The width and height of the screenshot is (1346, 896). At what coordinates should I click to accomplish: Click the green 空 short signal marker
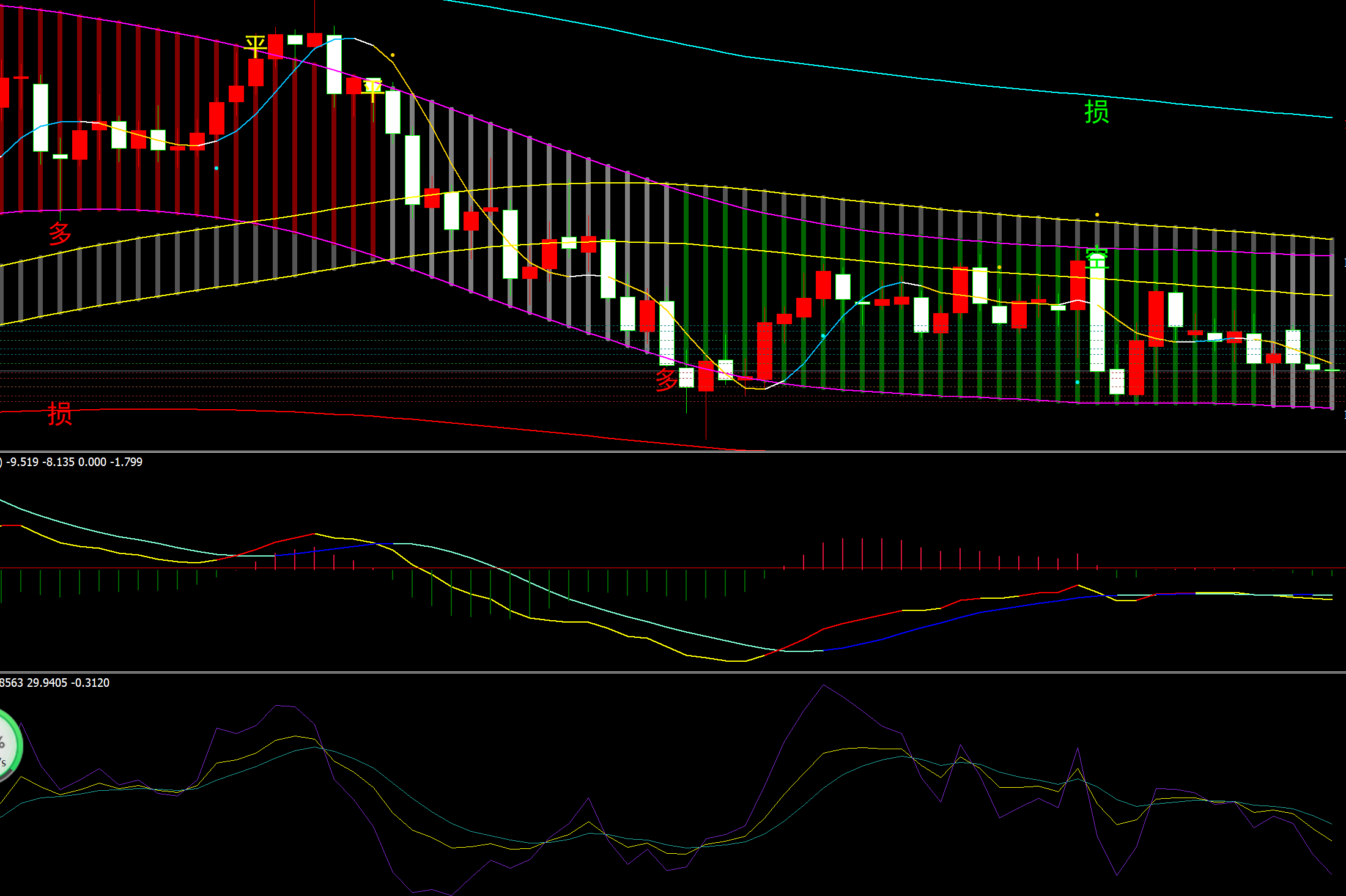[1097, 257]
